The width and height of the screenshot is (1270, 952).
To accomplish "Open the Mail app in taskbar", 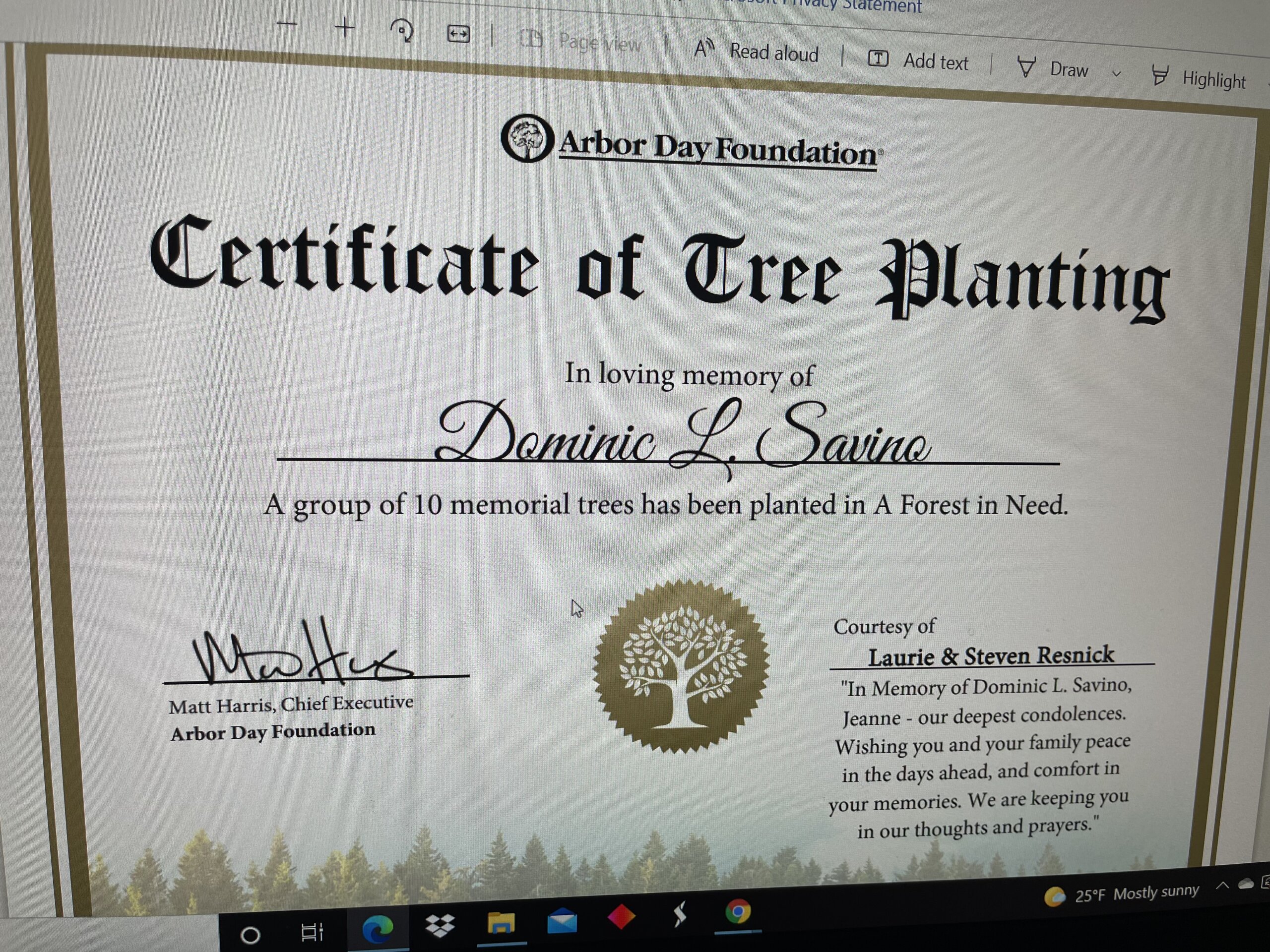I will pos(562,920).
